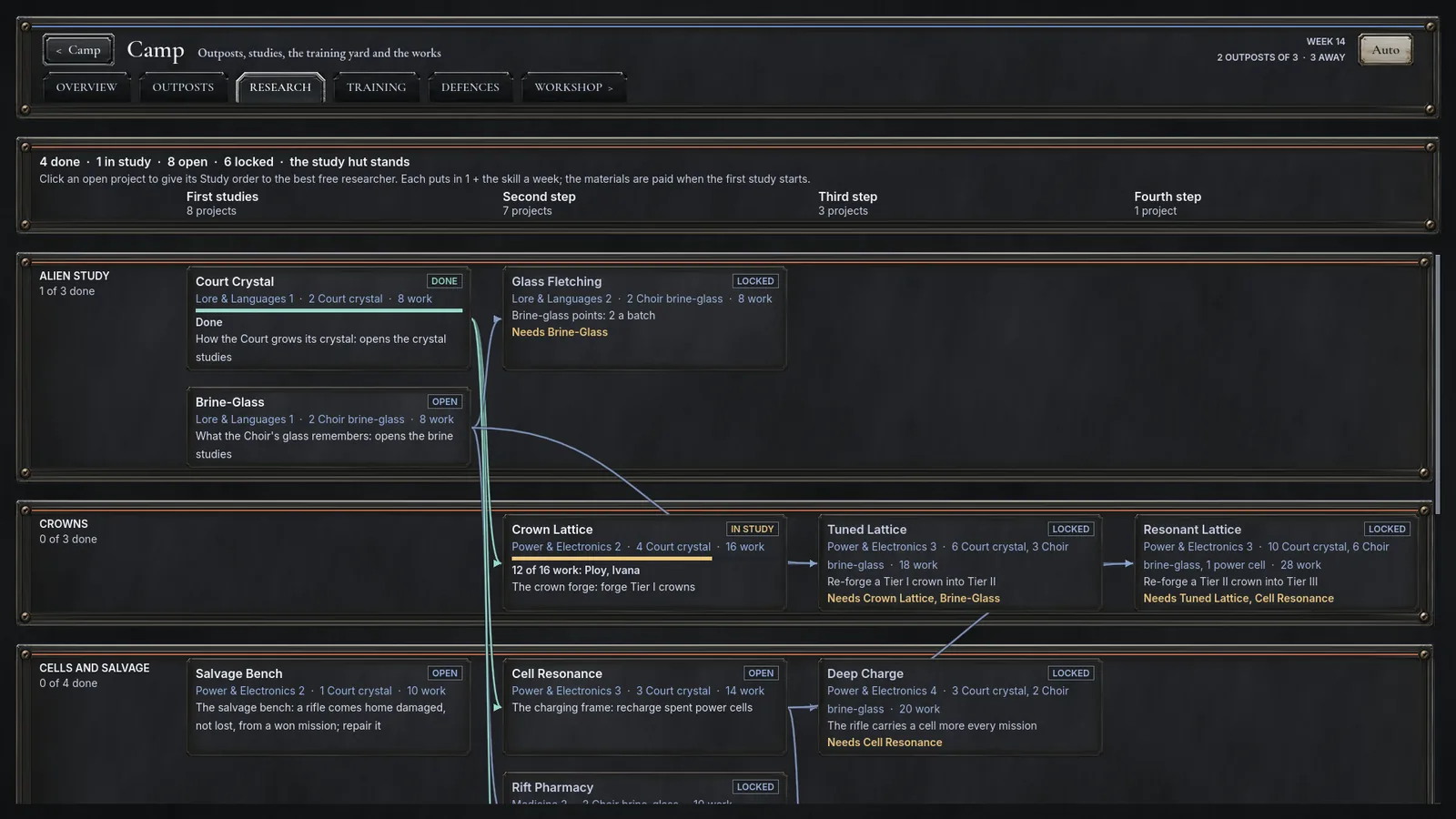Click 'The crown forge: forge Tier I crowns'
The width and height of the screenshot is (1456, 819).
[603, 587]
